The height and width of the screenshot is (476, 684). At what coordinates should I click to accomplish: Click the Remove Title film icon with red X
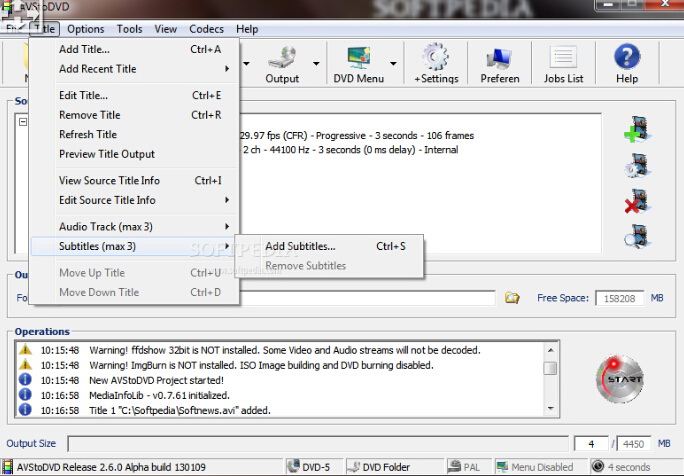[x=637, y=201]
